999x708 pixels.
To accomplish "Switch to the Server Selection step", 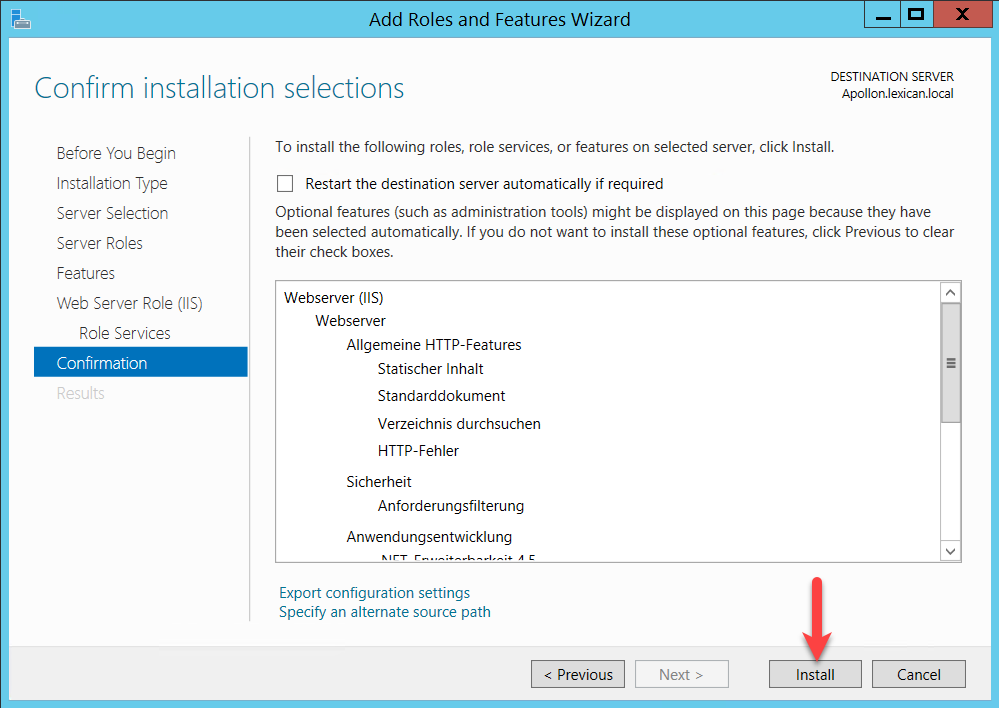I will (x=112, y=213).
